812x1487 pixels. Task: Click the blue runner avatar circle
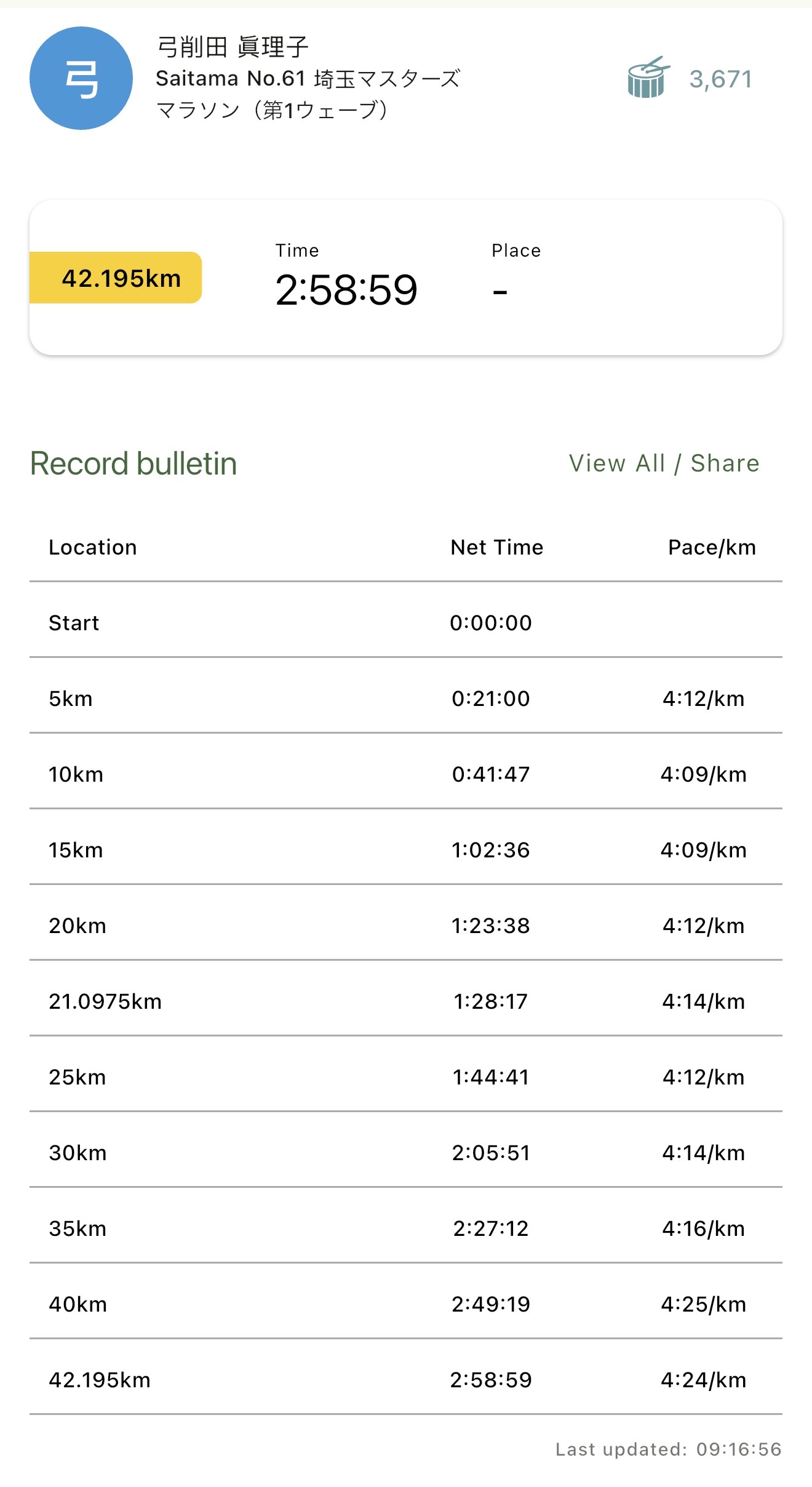tap(81, 78)
